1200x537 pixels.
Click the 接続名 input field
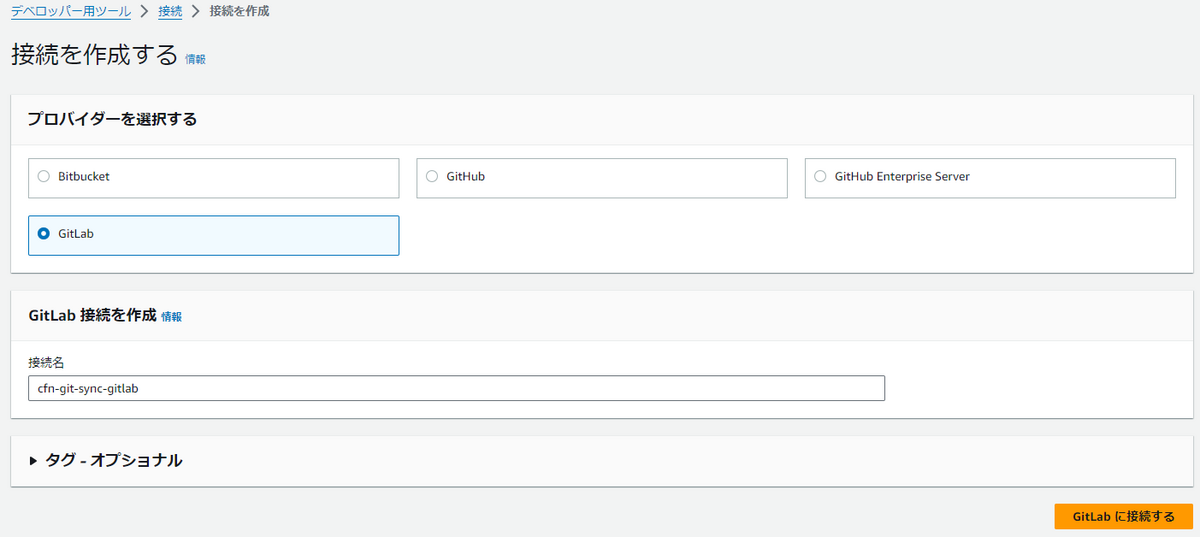click(x=457, y=388)
